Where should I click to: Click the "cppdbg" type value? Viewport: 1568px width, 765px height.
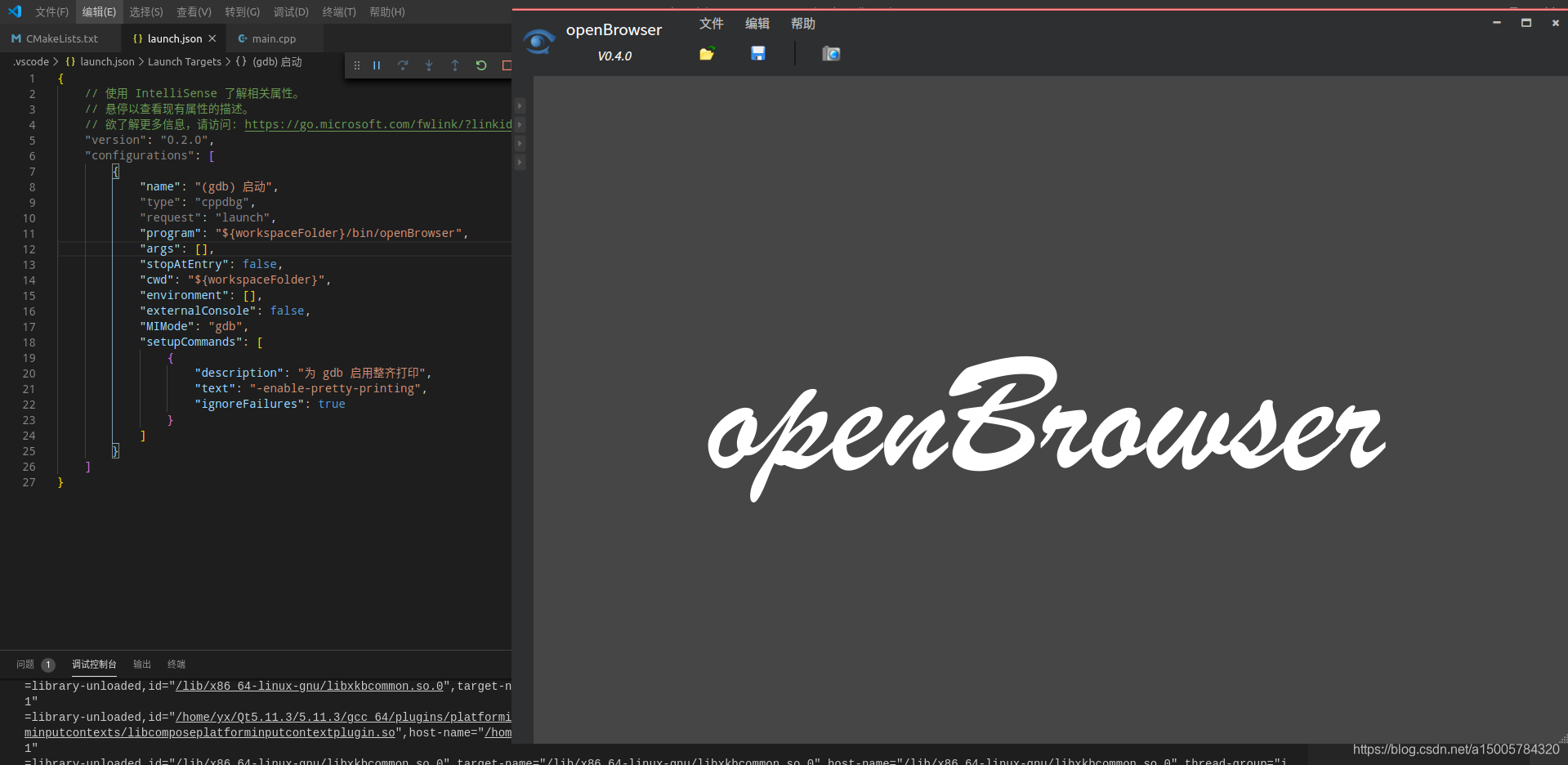click(222, 202)
